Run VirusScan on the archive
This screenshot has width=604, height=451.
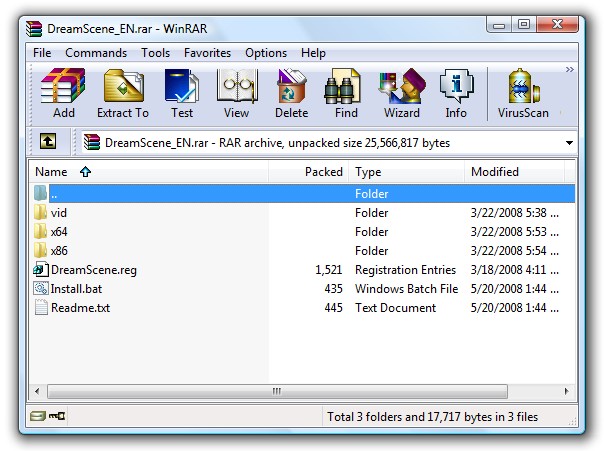click(x=523, y=86)
